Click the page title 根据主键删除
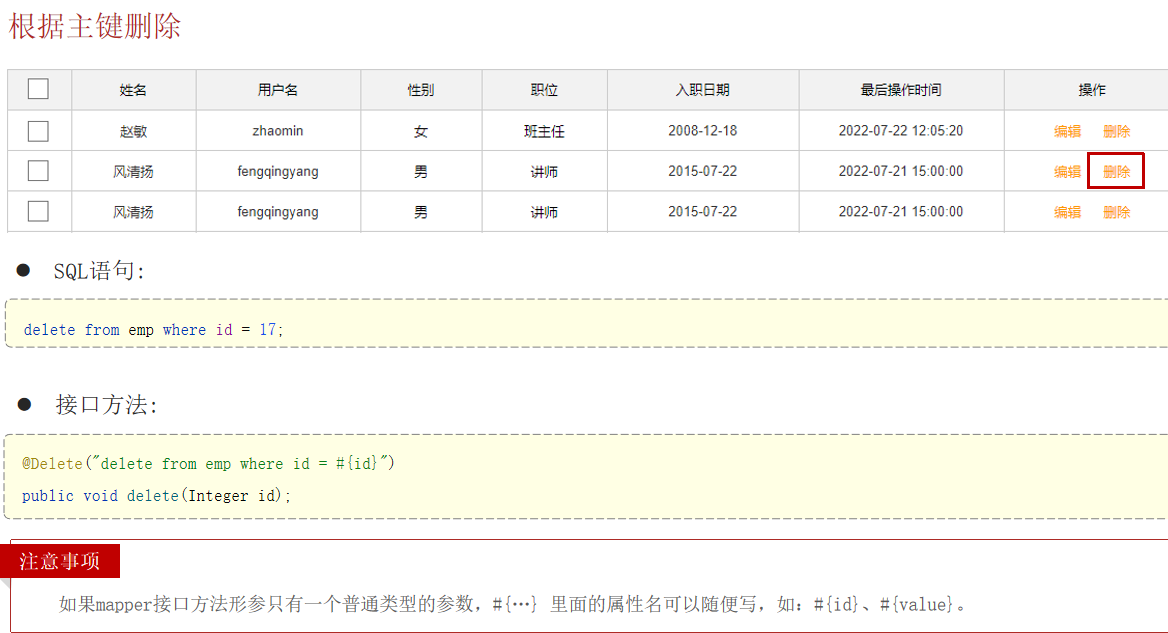Image resolution: width=1168 pixels, height=633 pixels. (x=95, y=26)
